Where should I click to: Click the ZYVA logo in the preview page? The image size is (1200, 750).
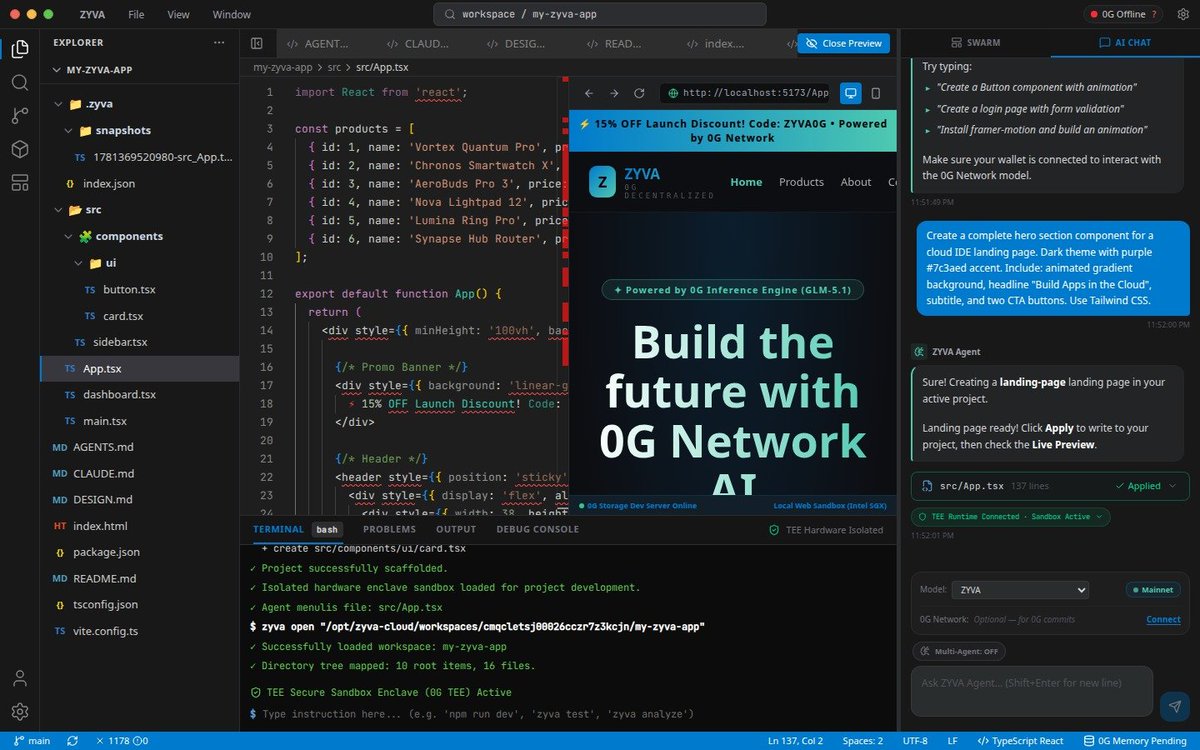[x=602, y=182]
